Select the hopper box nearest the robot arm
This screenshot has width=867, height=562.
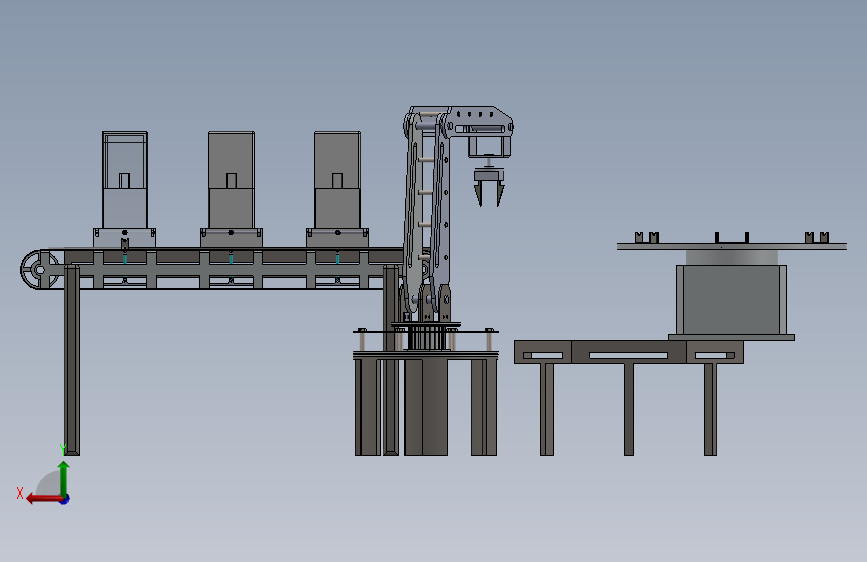coord(337,180)
